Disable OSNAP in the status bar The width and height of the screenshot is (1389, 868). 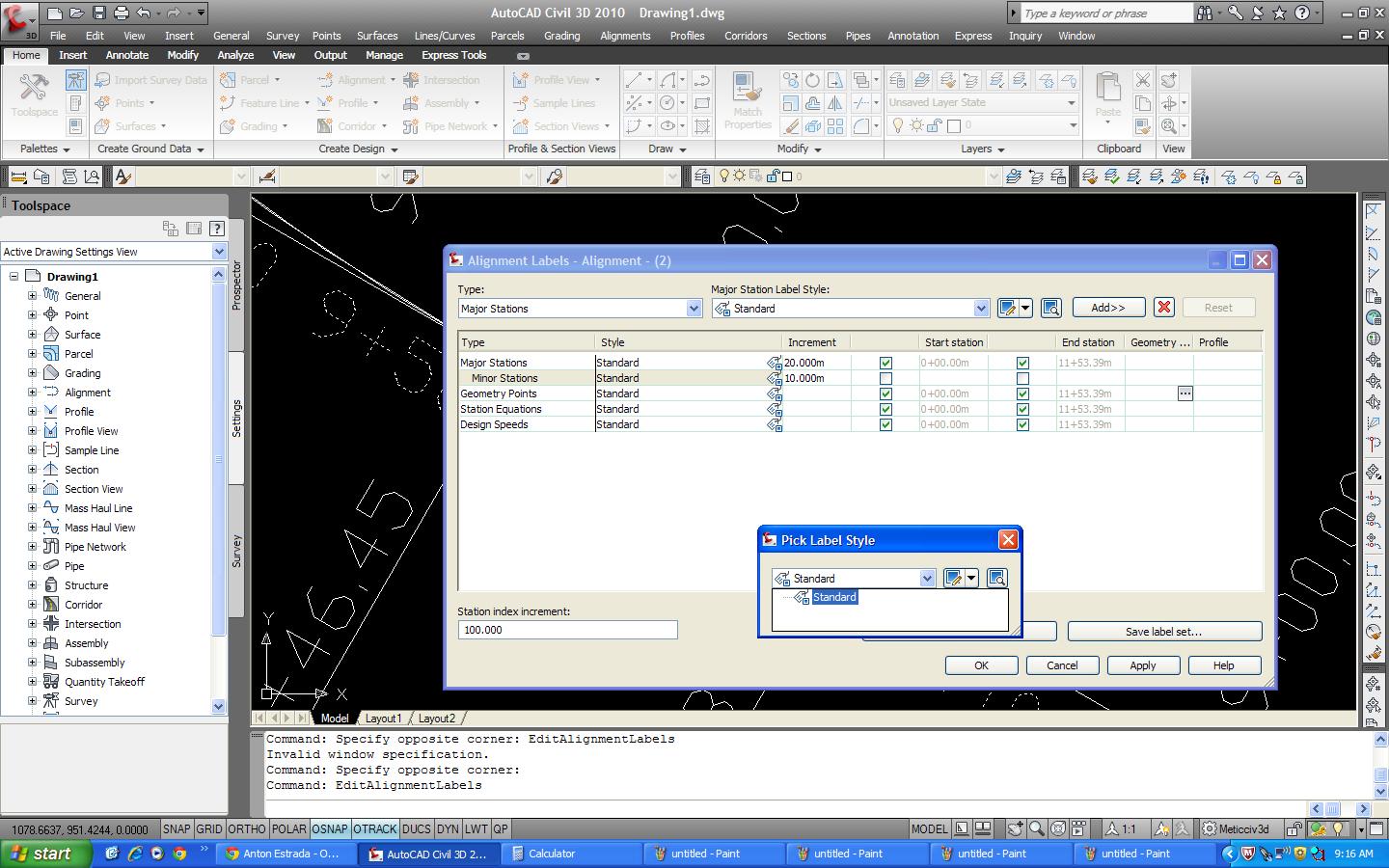pyautogui.click(x=330, y=829)
